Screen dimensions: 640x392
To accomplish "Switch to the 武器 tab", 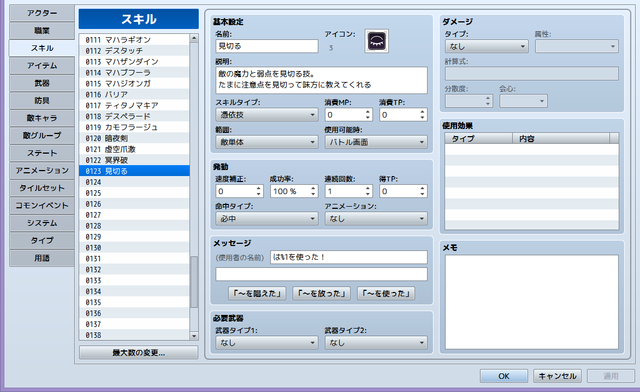I will [42, 83].
